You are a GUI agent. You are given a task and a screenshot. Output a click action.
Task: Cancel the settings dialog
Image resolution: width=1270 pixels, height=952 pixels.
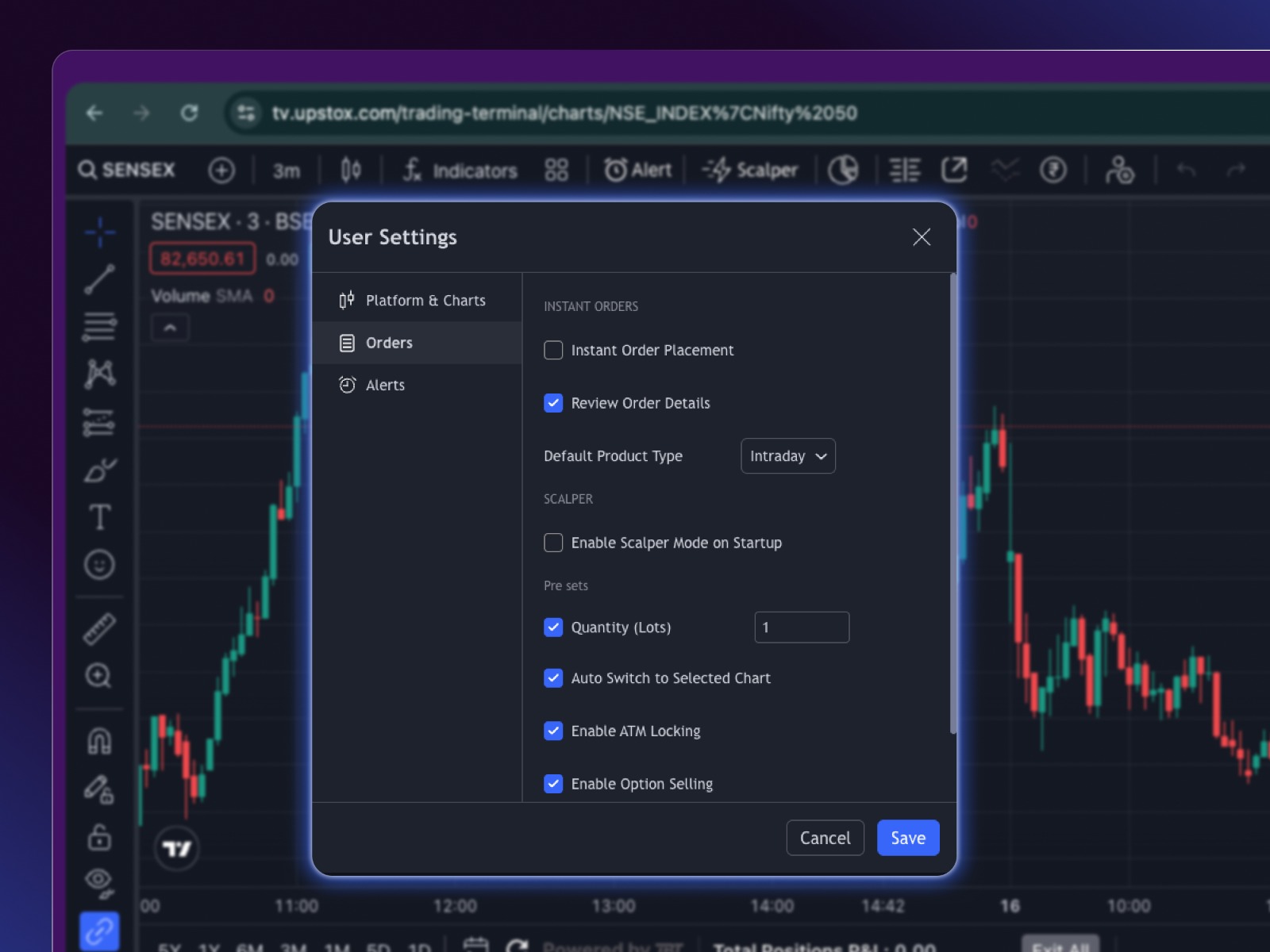coord(825,838)
